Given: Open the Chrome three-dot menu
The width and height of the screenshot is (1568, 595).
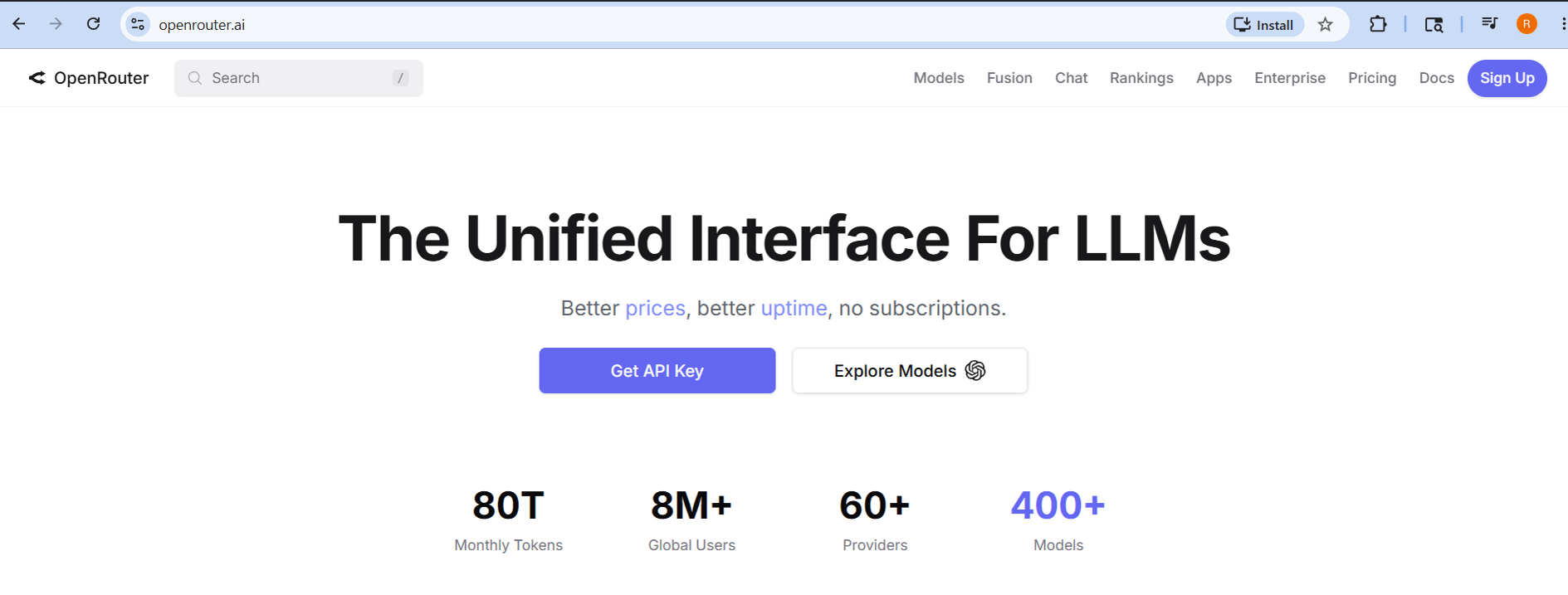Looking at the screenshot, I should tap(1563, 24).
